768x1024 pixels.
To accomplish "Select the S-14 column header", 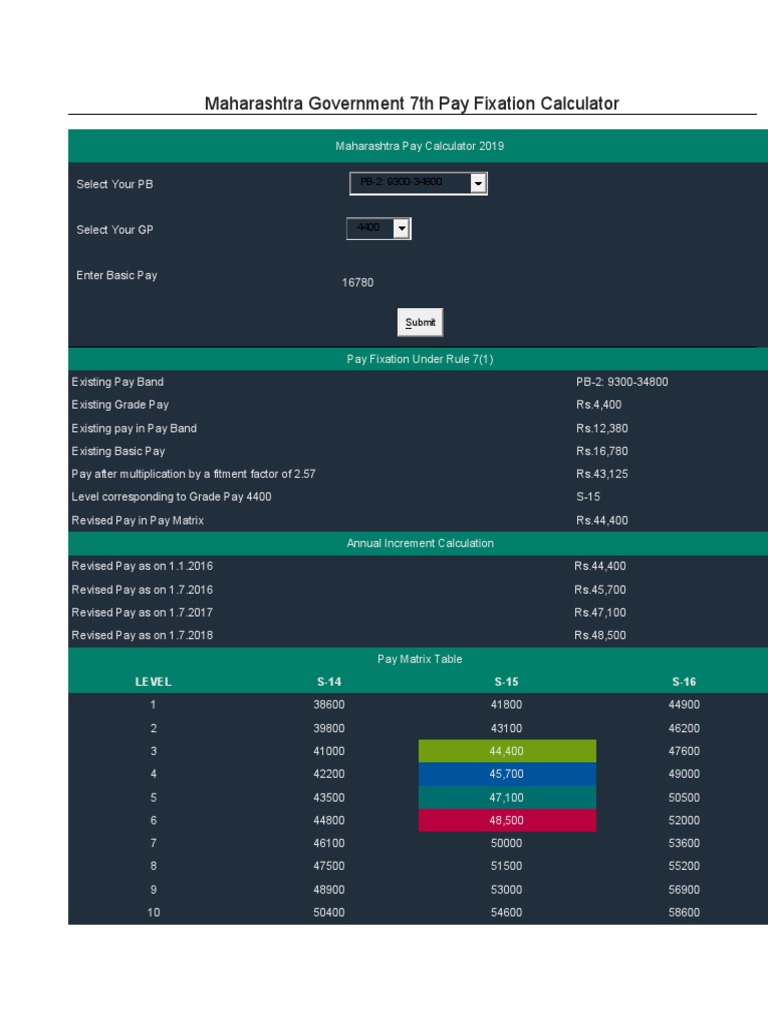I will (329, 682).
